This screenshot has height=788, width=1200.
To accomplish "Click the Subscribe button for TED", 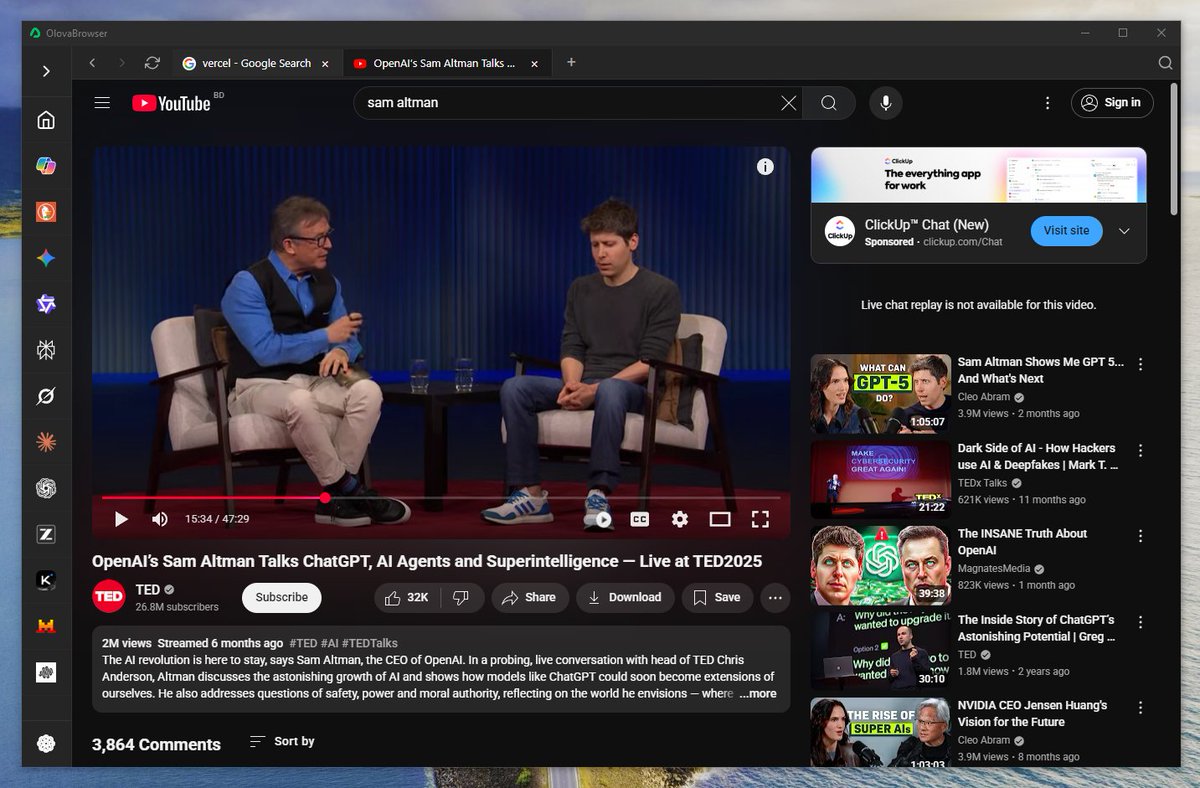I will point(281,597).
